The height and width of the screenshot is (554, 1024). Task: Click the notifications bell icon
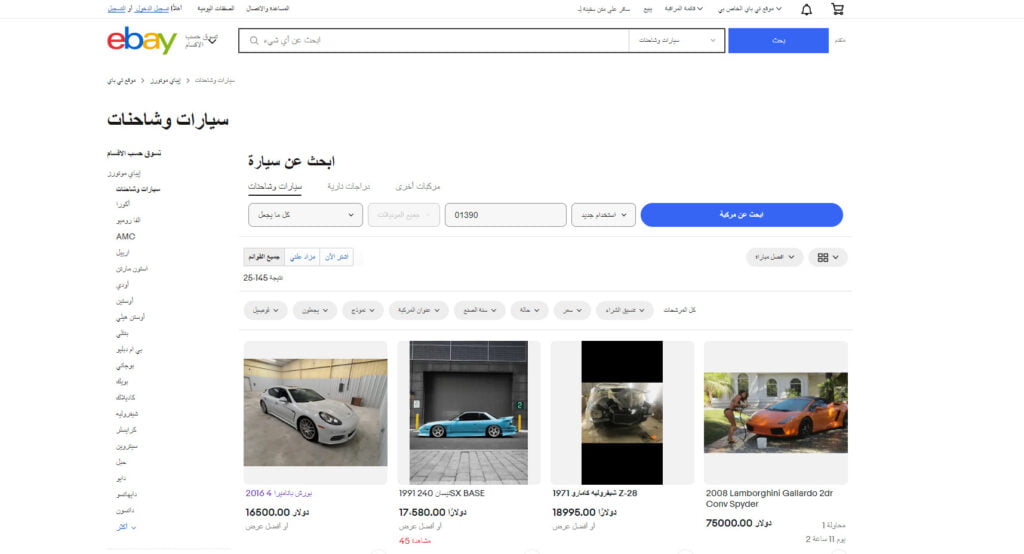[806, 9]
